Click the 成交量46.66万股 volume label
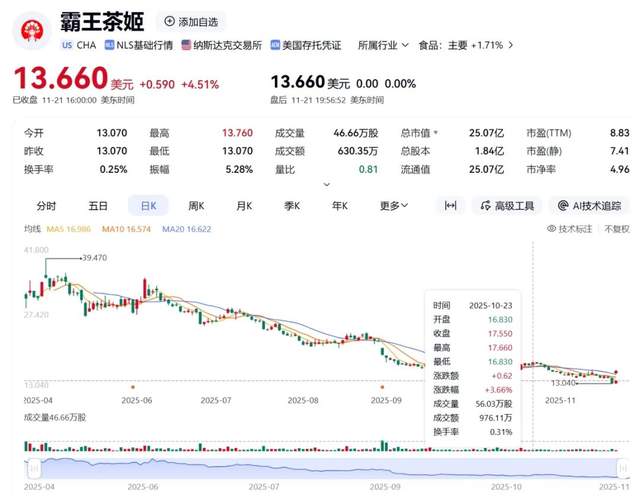This screenshot has height=500, width=640. point(55,417)
